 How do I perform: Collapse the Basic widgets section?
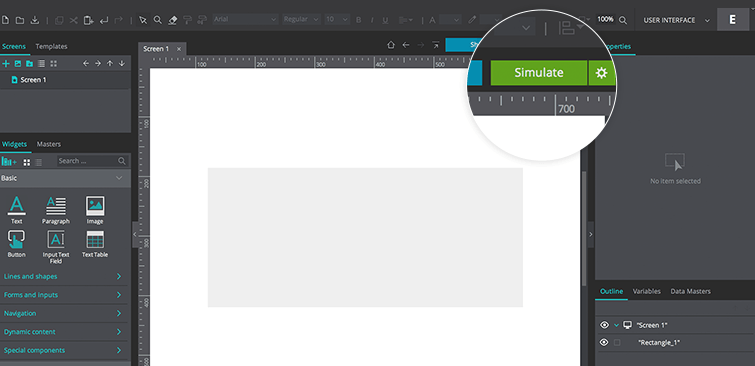(x=119, y=178)
